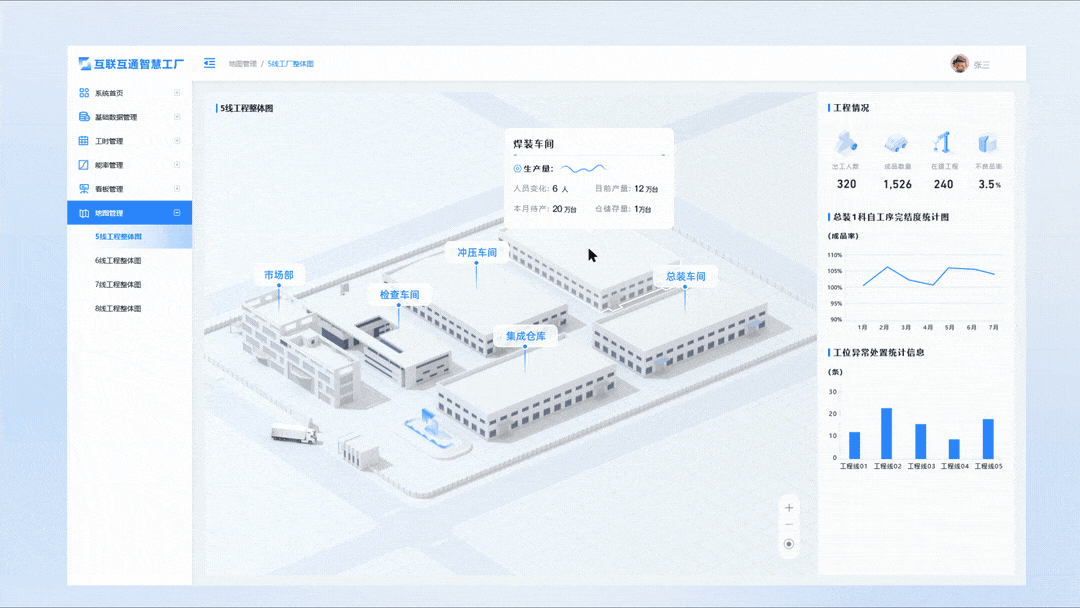
Task: Select the 冲压车间 map label
Action: coord(477,253)
